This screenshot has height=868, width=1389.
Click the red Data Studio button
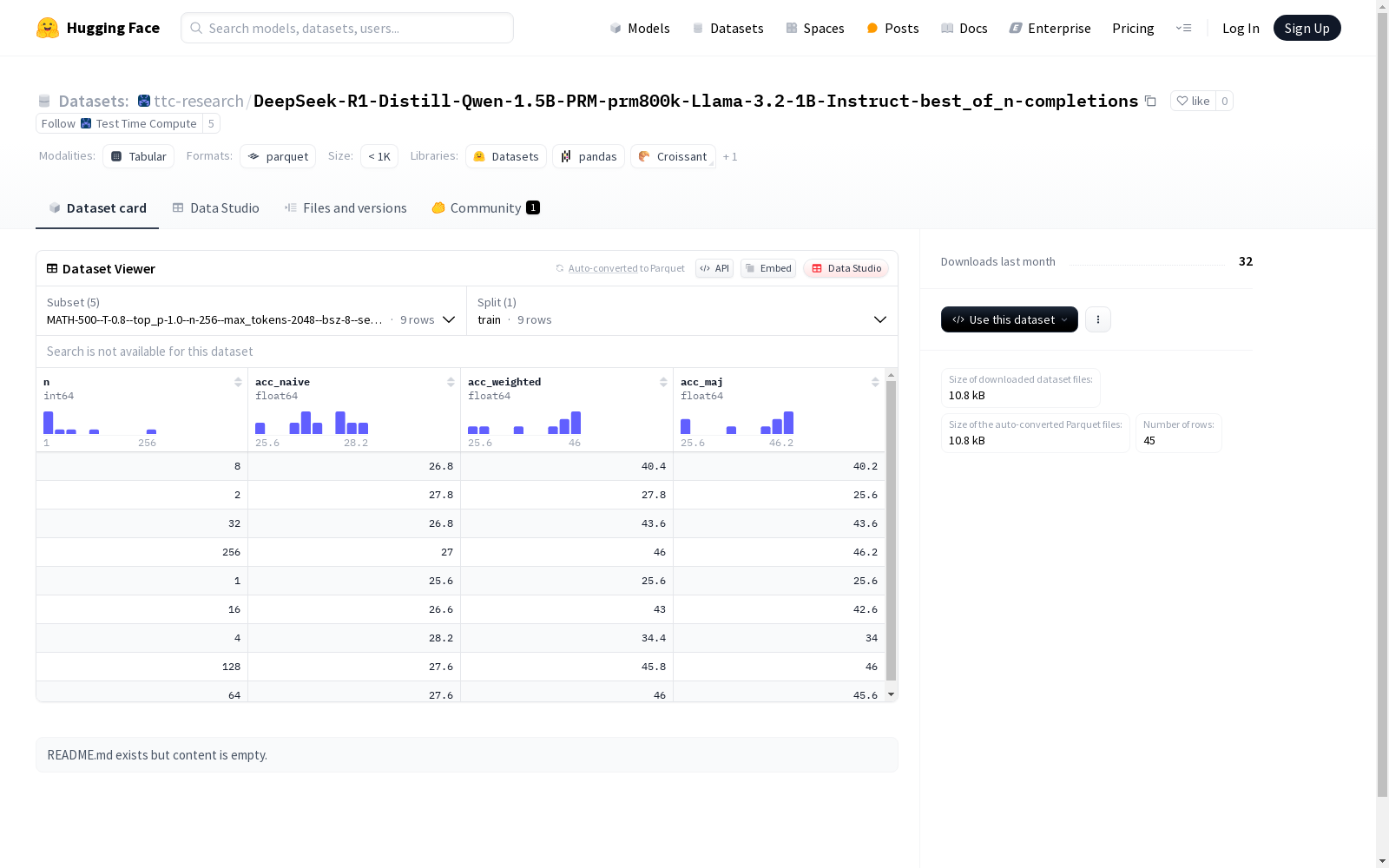coord(846,268)
